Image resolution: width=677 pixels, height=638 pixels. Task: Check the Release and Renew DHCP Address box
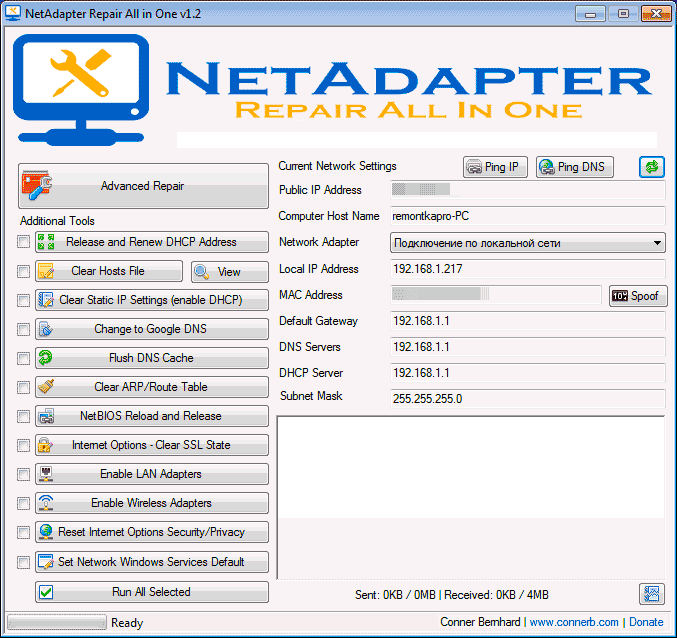[23, 242]
